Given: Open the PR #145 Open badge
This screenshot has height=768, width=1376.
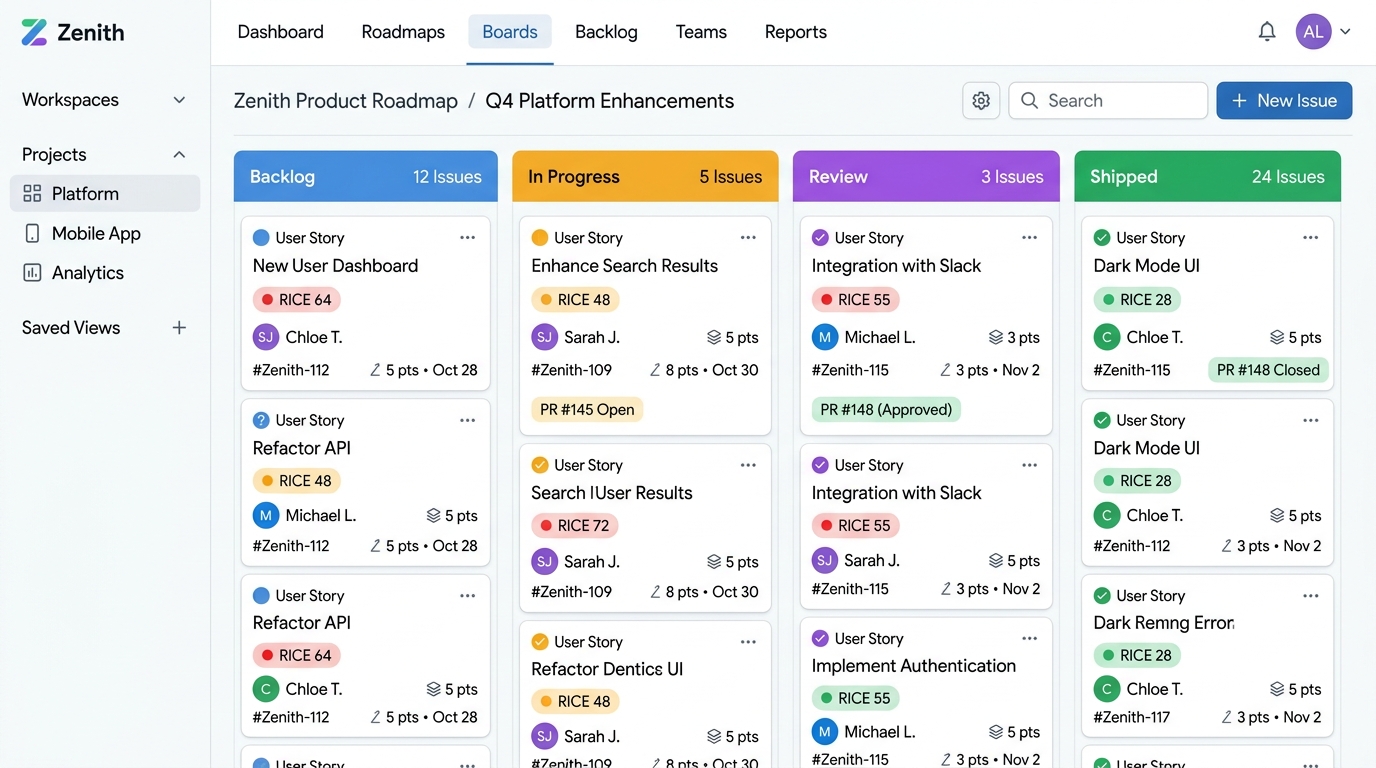Looking at the screenshot, I should click(587, 409).
